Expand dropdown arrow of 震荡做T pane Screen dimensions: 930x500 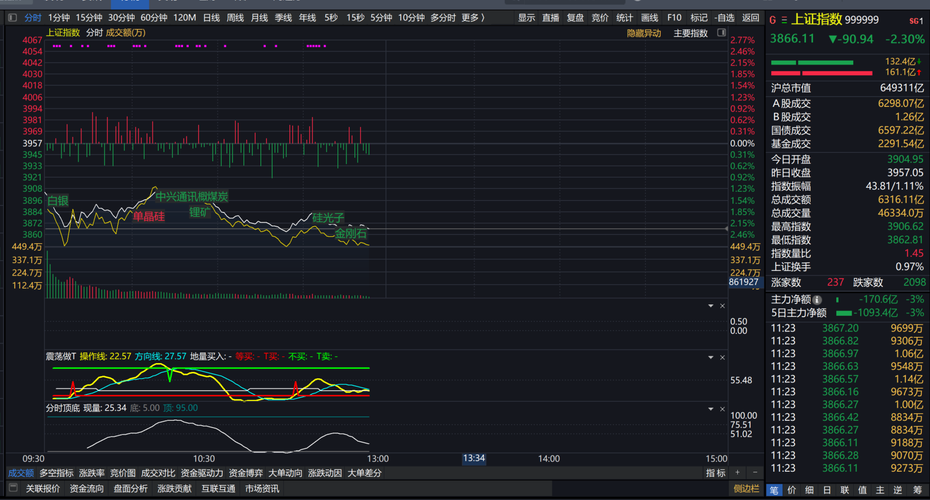[711, 355]
